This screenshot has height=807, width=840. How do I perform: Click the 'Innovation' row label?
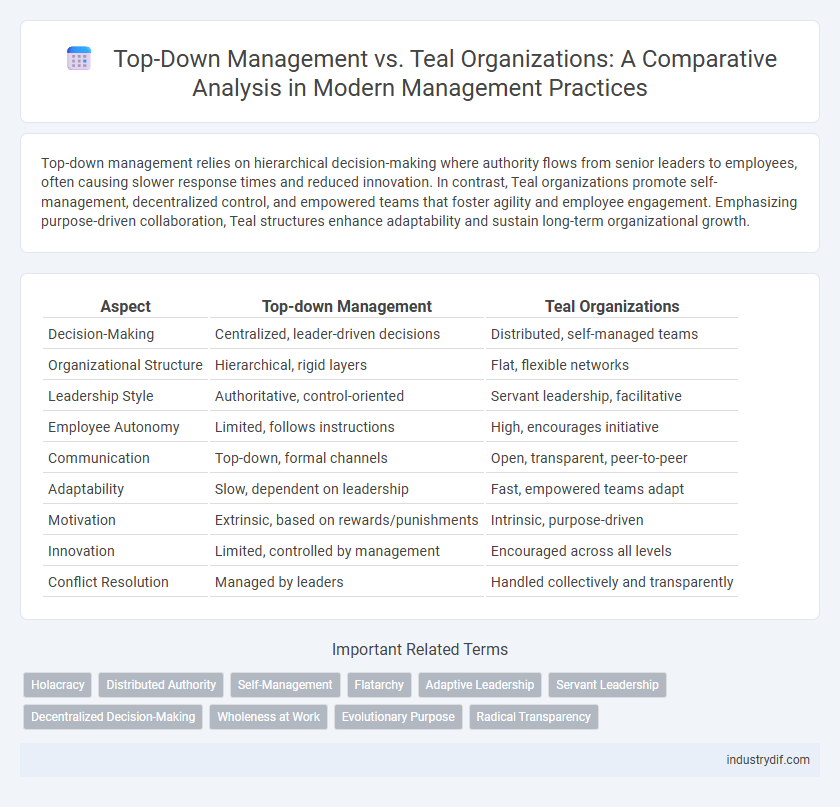tap(81, 551)
